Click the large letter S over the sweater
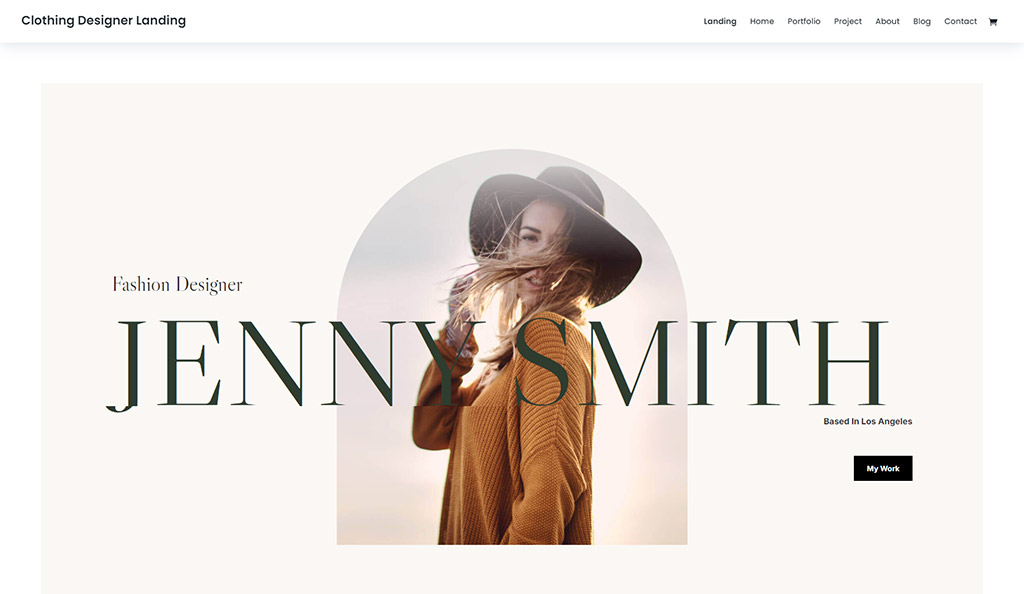This screenshot has height=594, width=1024. point(541,363)
